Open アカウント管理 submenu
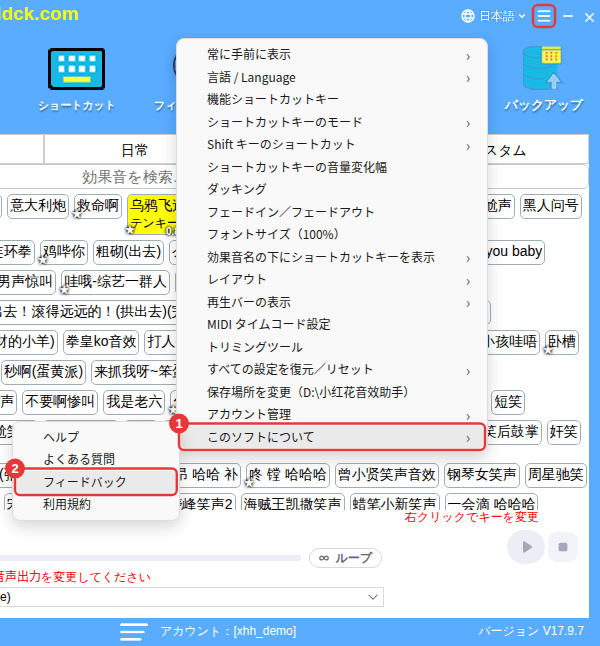Viewport: 600px width, 646px height. 333,414
